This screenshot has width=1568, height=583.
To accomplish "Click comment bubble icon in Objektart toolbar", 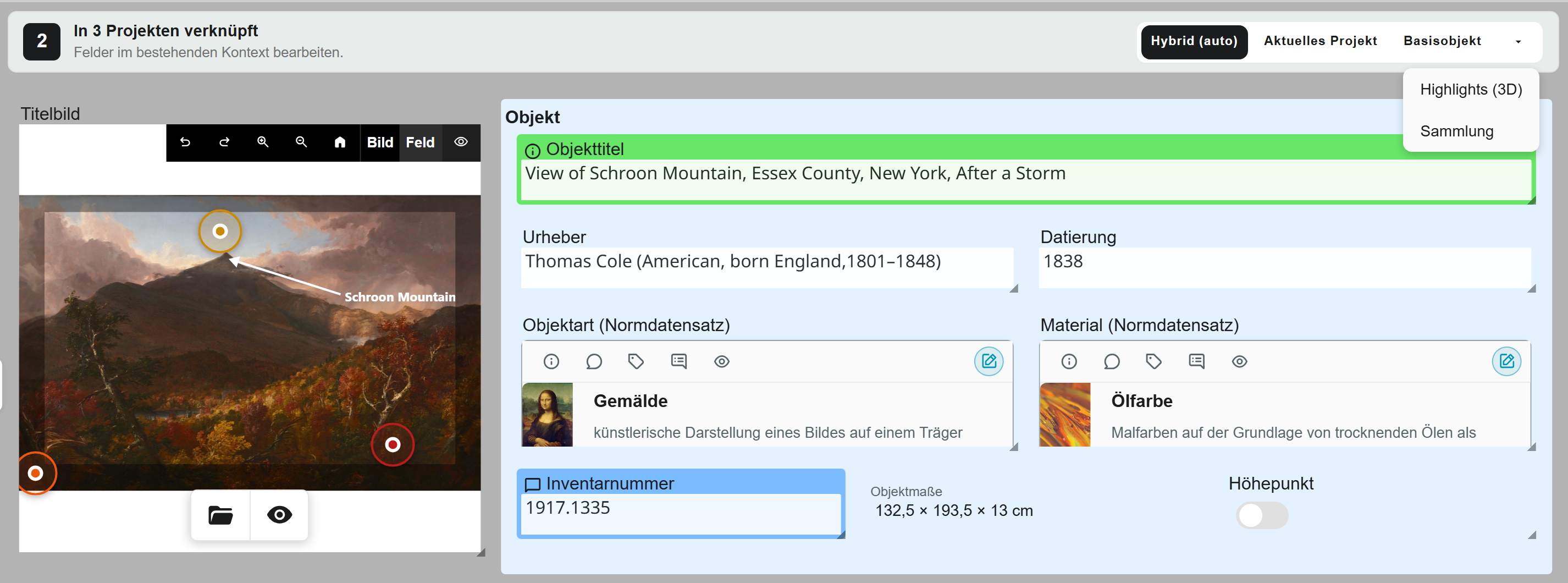I will pyautogui.click(x=593, y=361).
